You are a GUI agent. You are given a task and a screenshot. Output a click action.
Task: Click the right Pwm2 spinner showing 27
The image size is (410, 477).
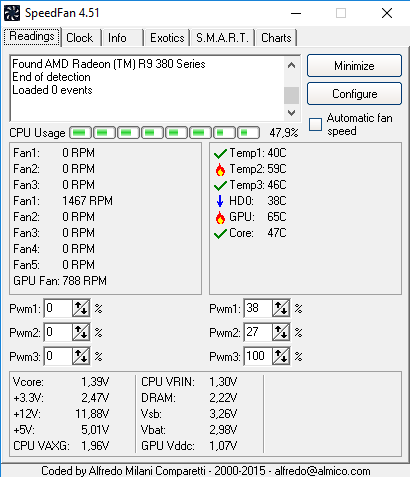pyautogui.click(x=281, y=332)
